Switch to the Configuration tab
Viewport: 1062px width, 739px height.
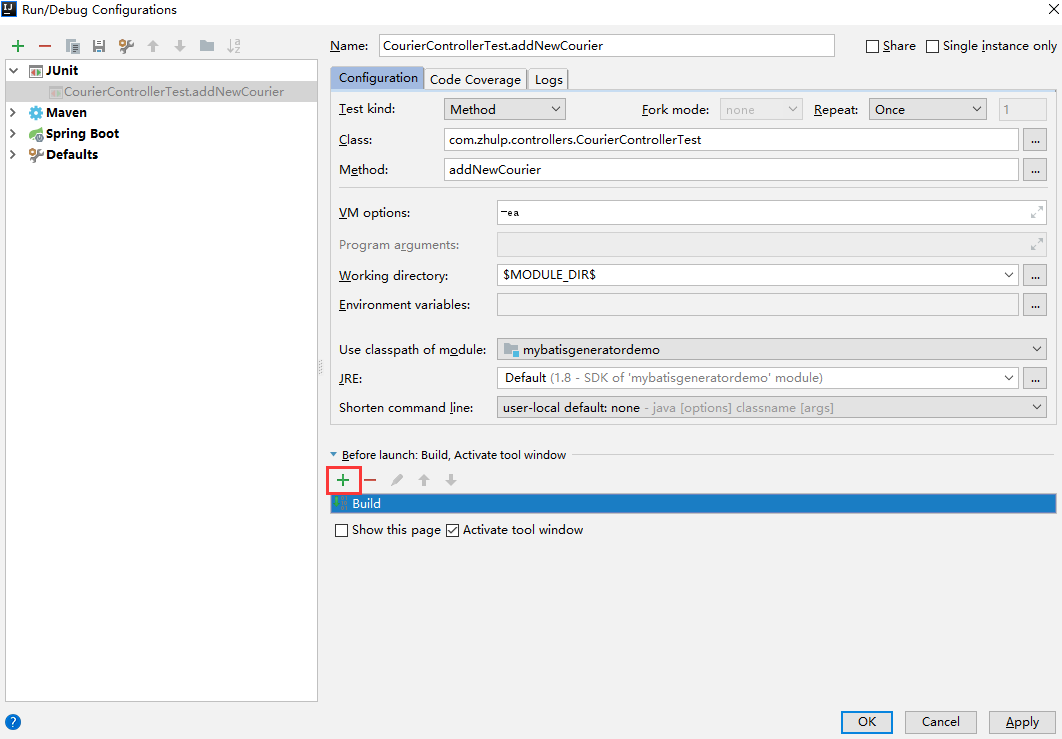click(378, 78)
